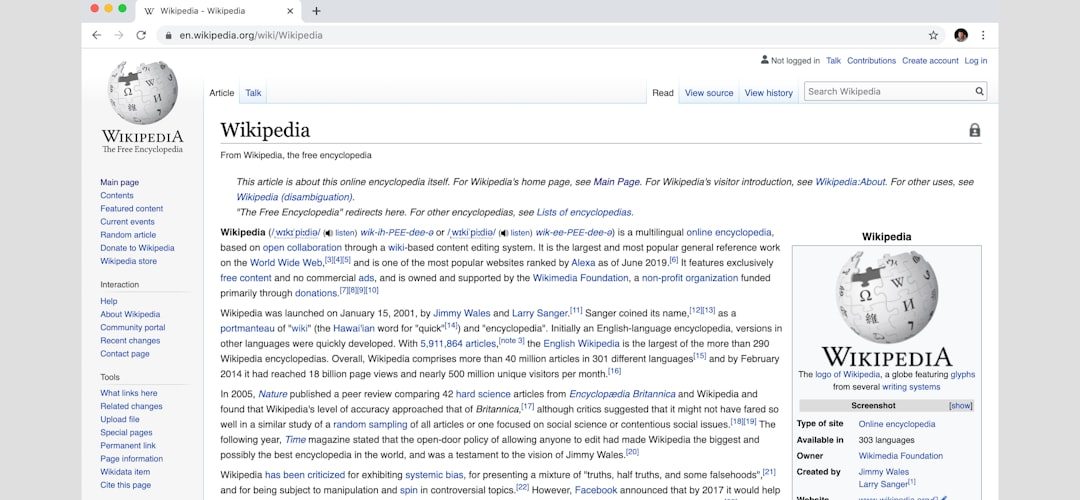
Task: Bookmark this page with the star icon
Action: (933, 35)
